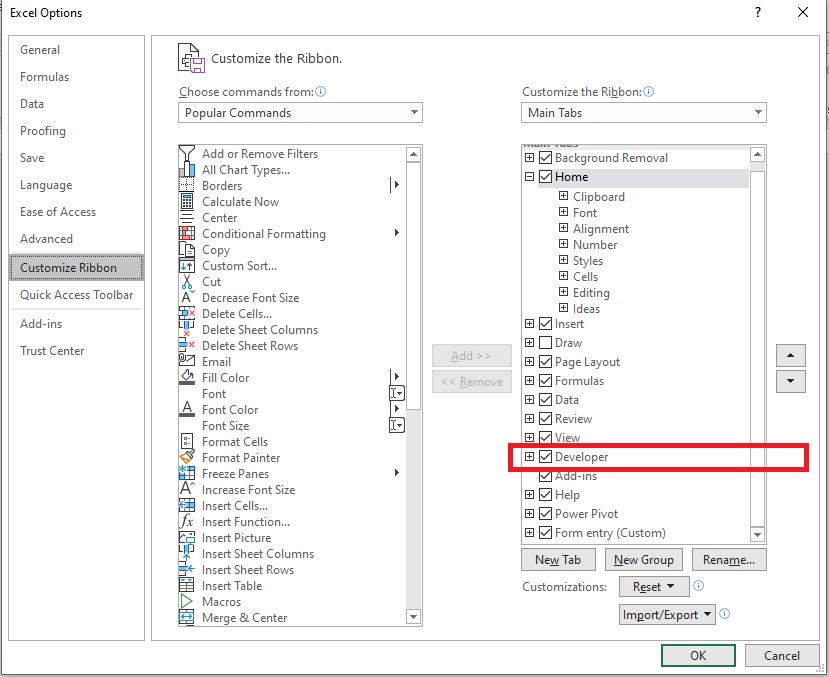The width and height of the screenshot is (829, 677).
Task: Switch to the Quick Access Toolbar section
Action: tap(76, 295)
